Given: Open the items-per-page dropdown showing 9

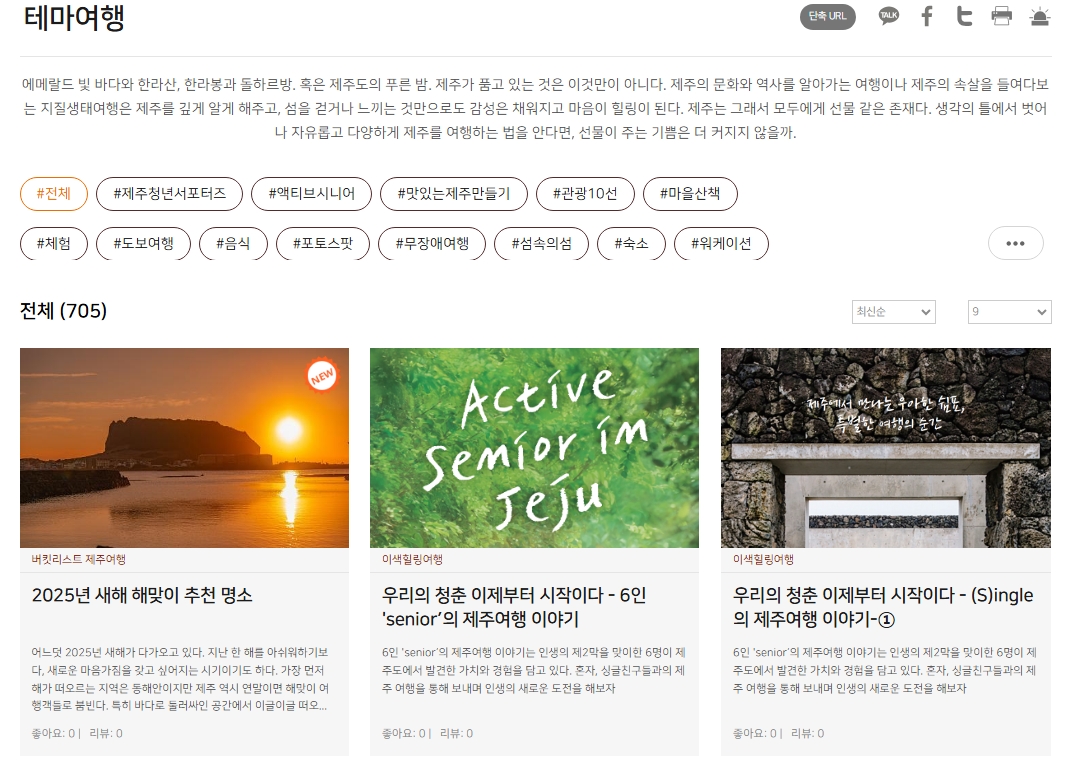Looking at the screenshot, I should (1010, 311).
